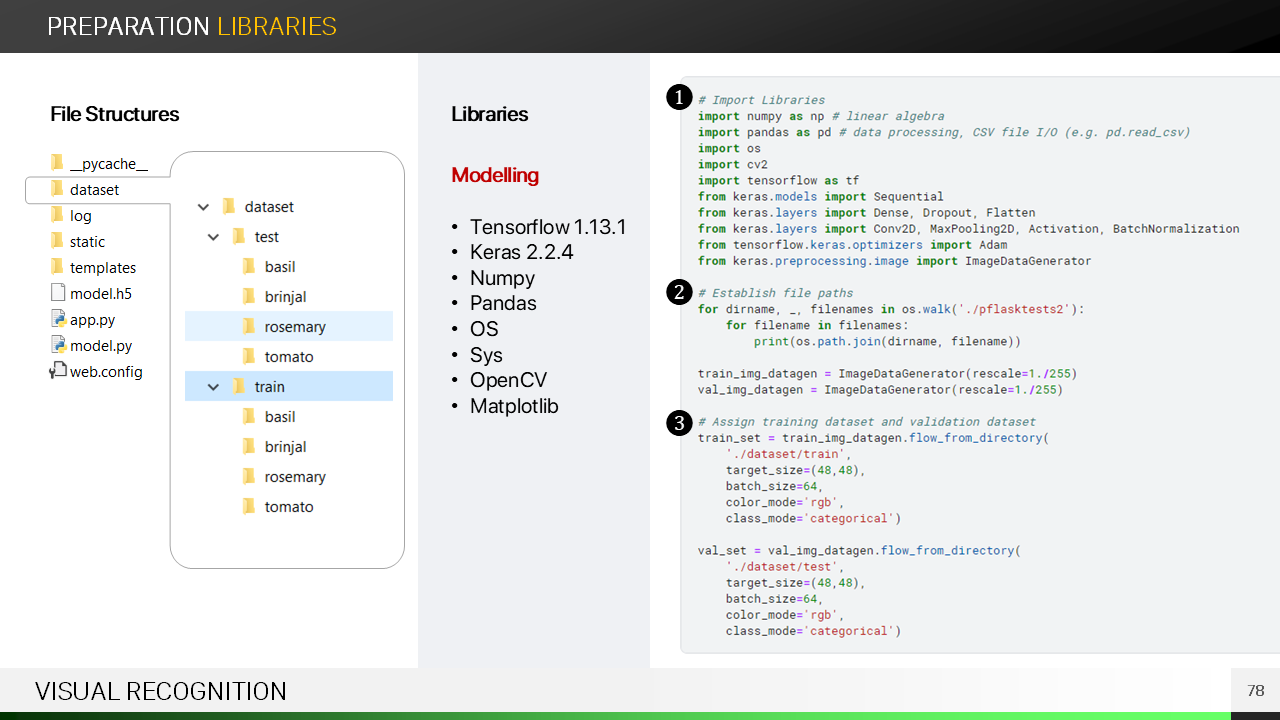Select the highlighted rosemary folder under test

coord(294,327)
